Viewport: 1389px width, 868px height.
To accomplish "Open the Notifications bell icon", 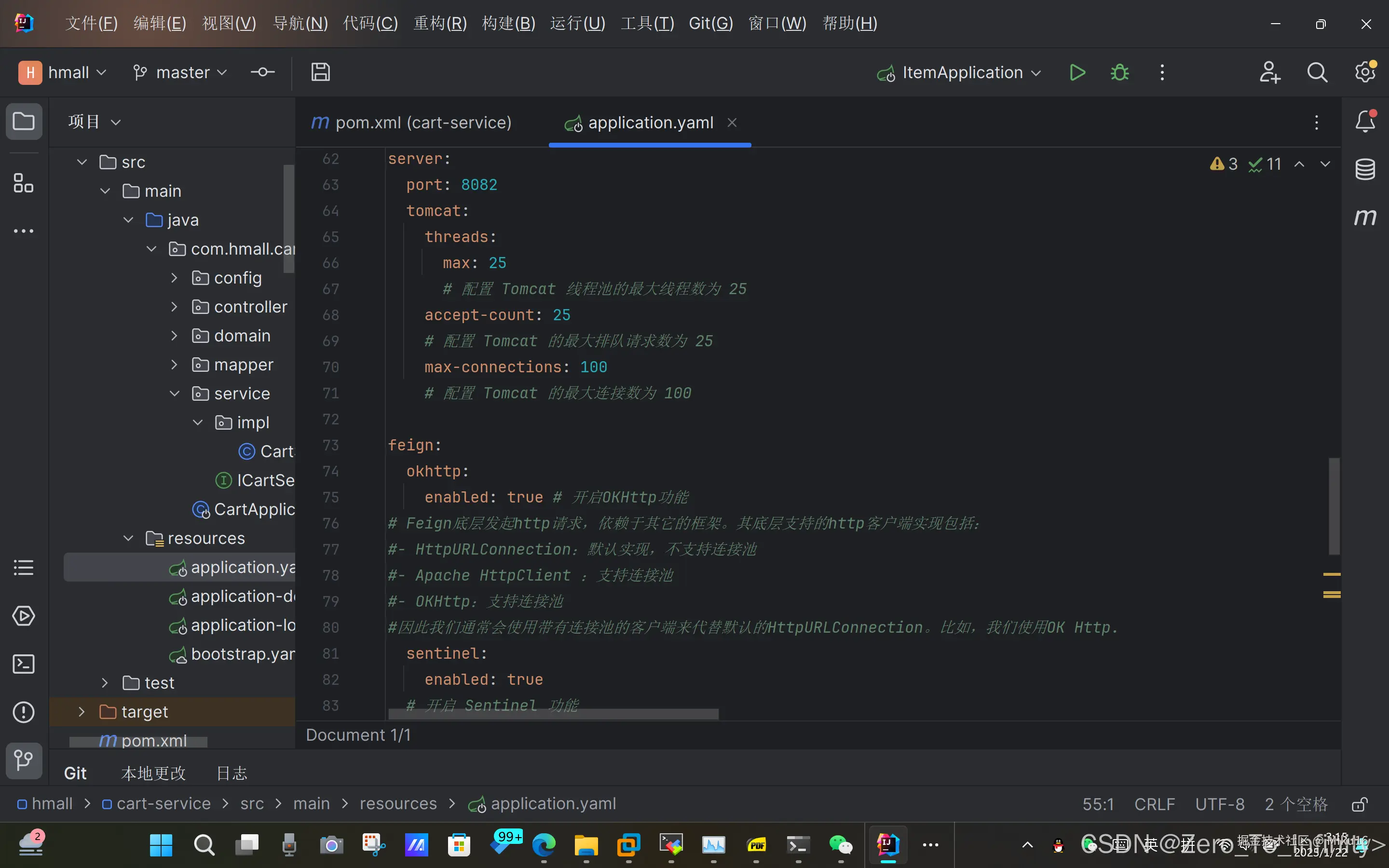I will pyautogui.click(x=1365, y=121).
